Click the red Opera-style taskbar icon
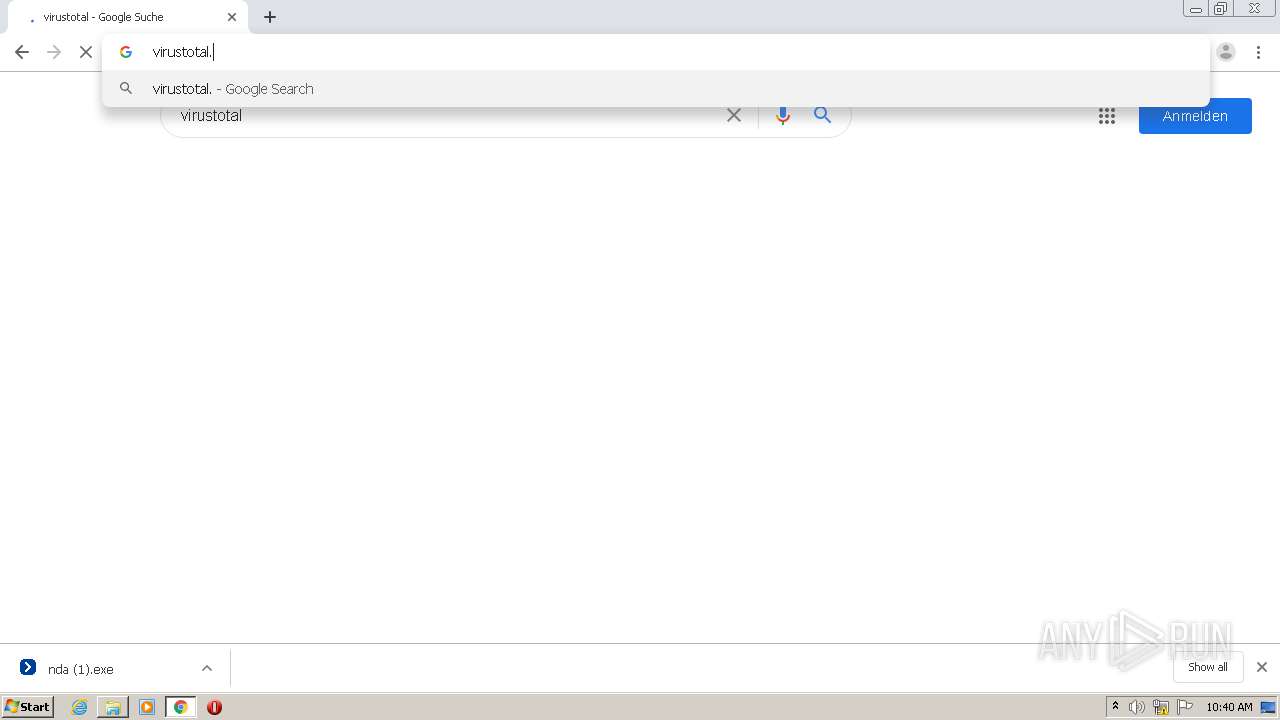 pyautogui.click(x=214, y=707)
